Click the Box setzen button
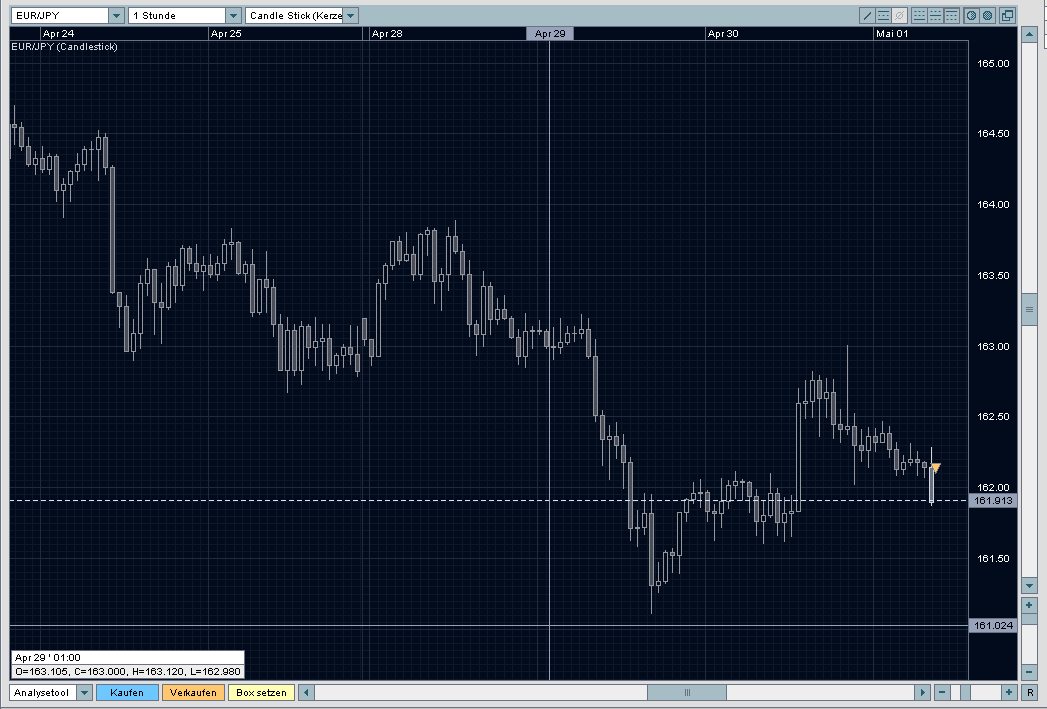 [x=261, y=692]
